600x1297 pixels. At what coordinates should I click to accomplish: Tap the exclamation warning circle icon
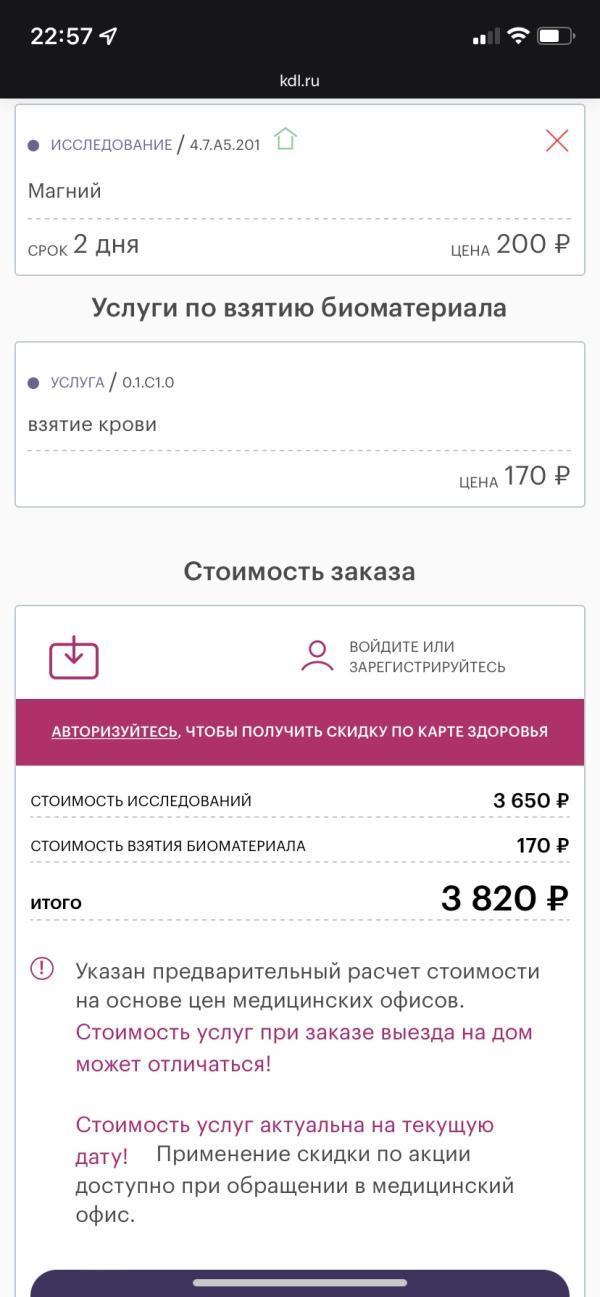[42, 969]
